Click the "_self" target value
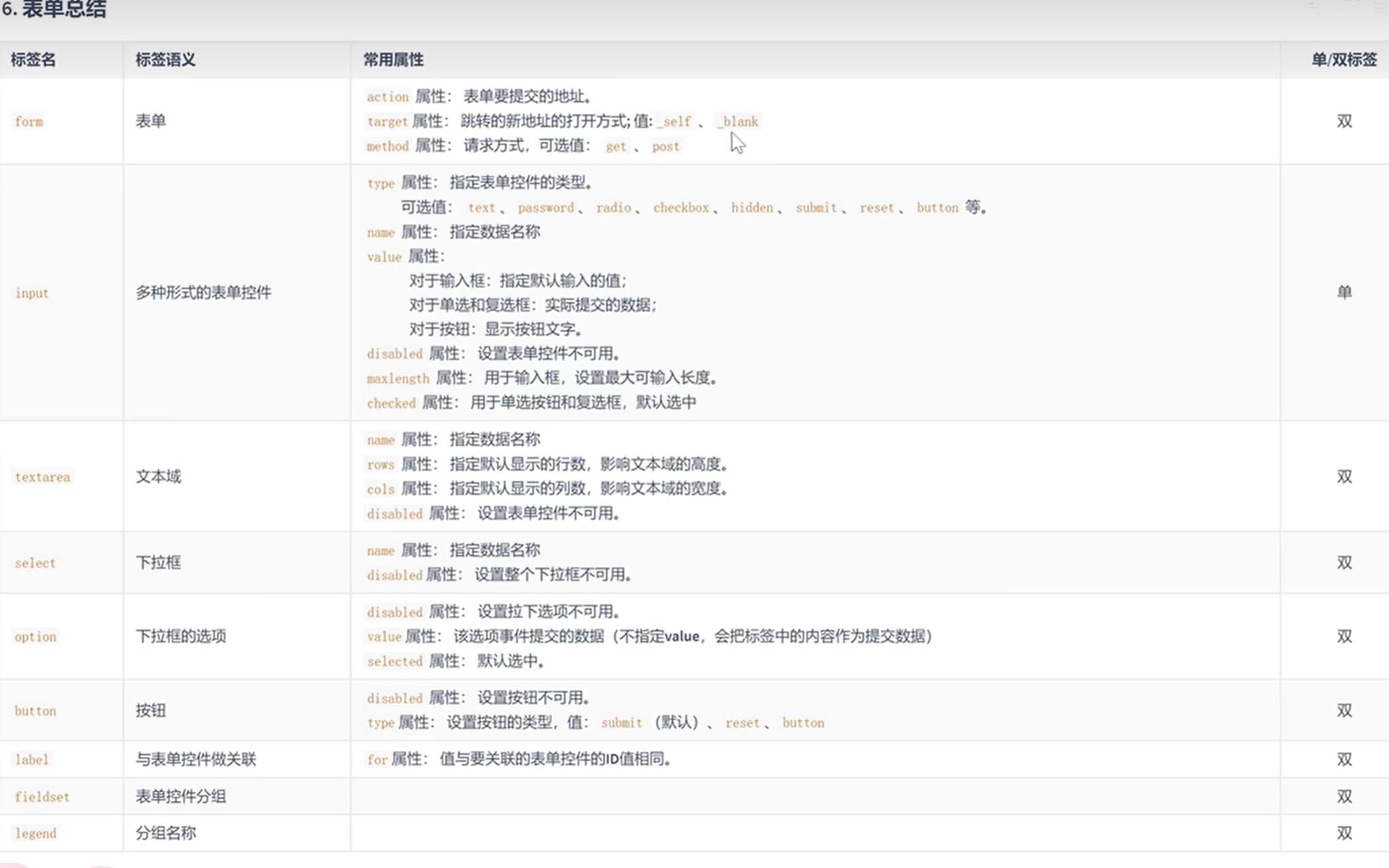 674,121
